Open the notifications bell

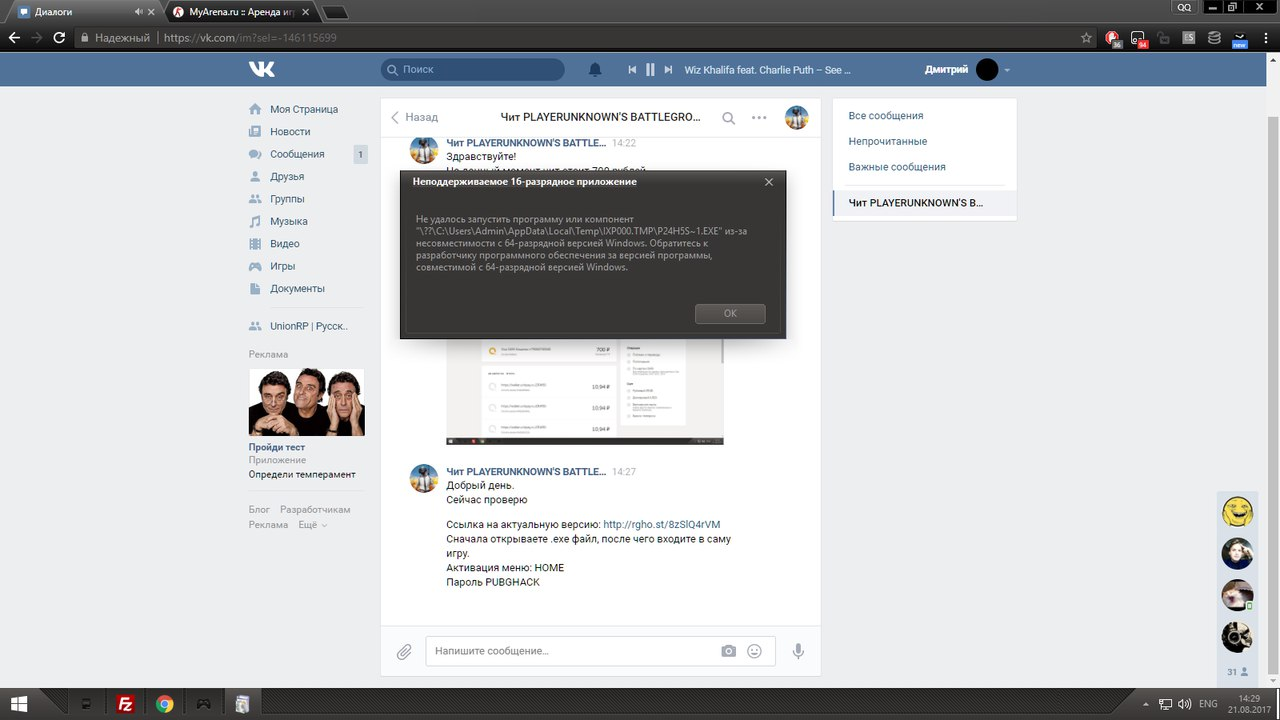tap(595, 70)
